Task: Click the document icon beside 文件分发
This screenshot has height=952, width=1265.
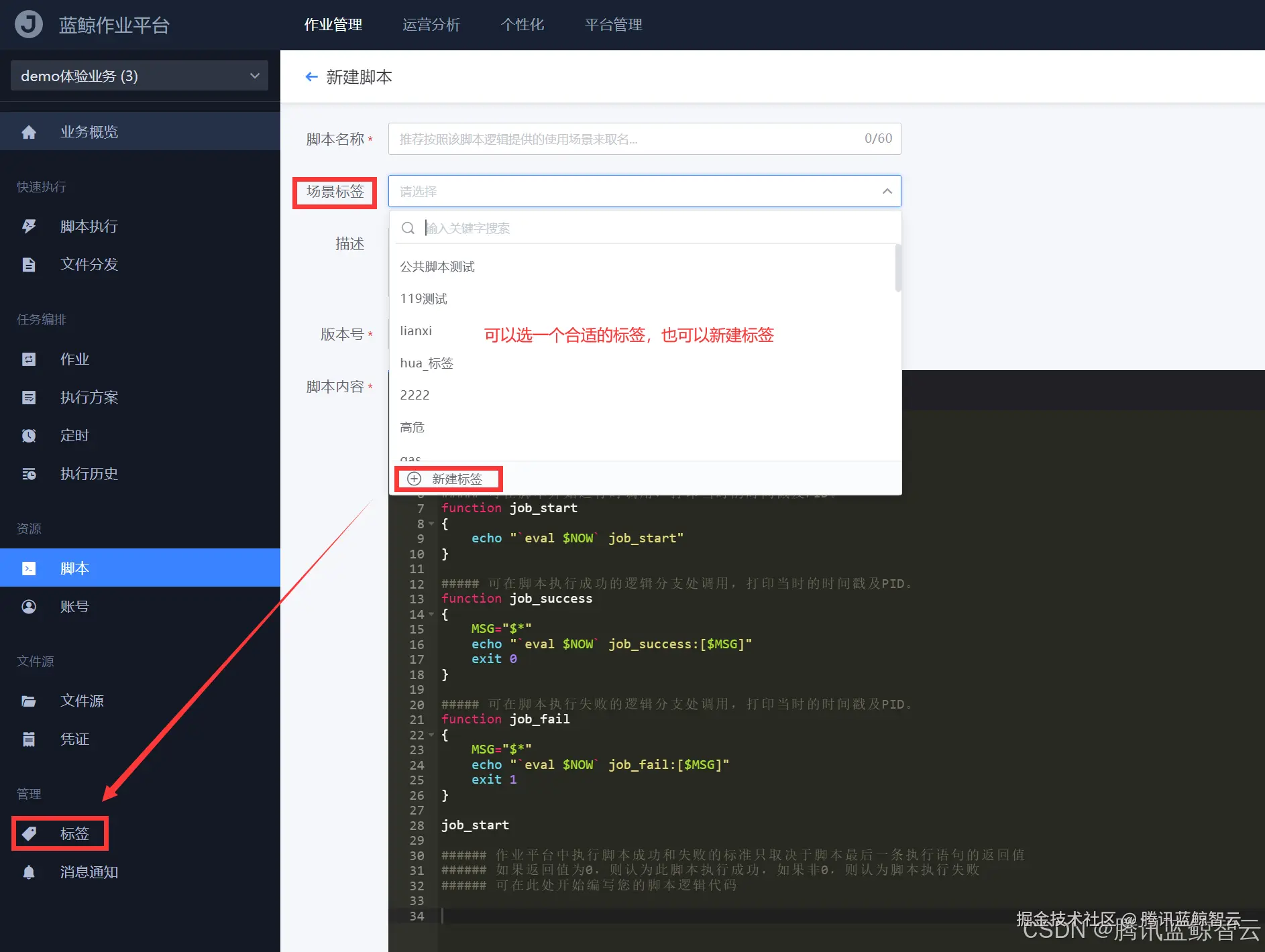Action: coord(29,265)
